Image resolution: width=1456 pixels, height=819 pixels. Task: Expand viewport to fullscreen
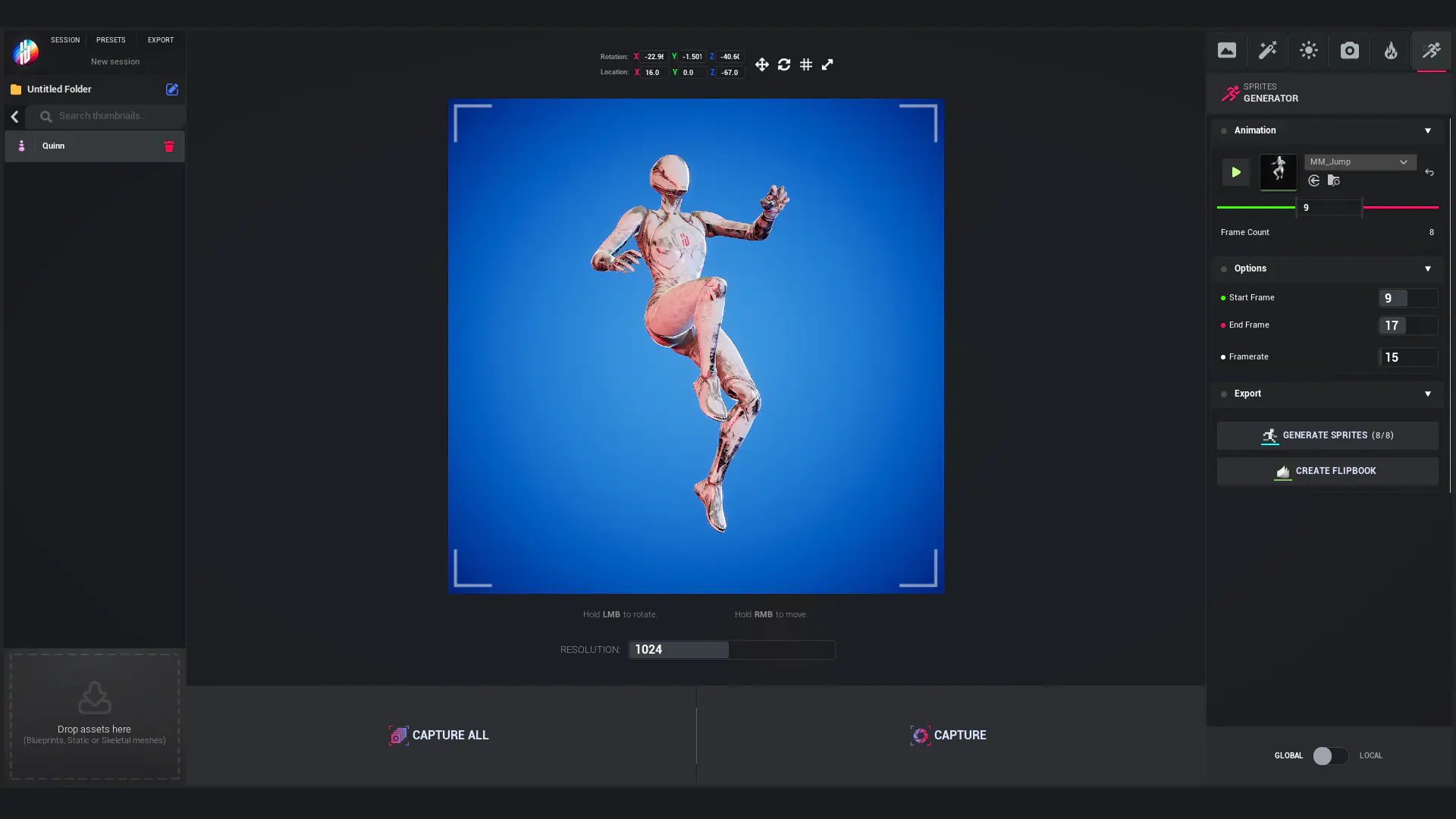(x=827, y=65)
